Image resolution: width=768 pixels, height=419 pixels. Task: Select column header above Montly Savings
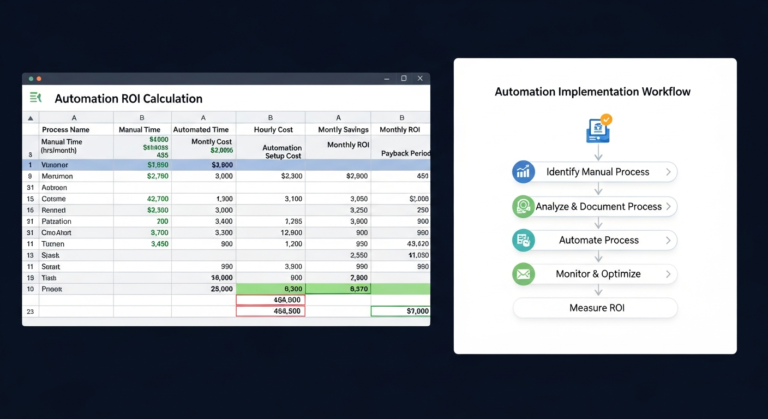coord(338,118)
